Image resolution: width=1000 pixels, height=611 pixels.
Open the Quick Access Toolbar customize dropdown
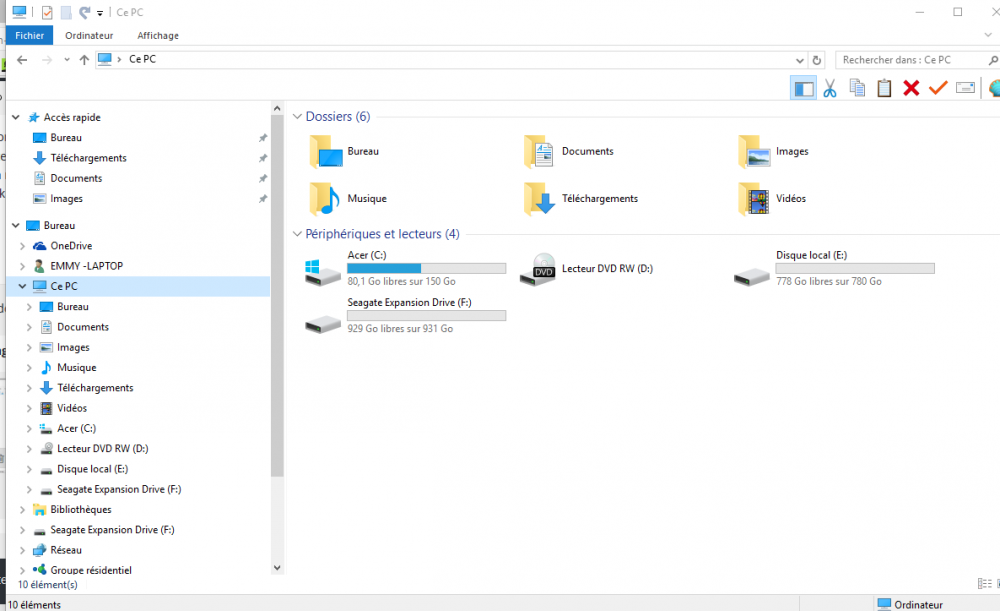tap(99, 13)
